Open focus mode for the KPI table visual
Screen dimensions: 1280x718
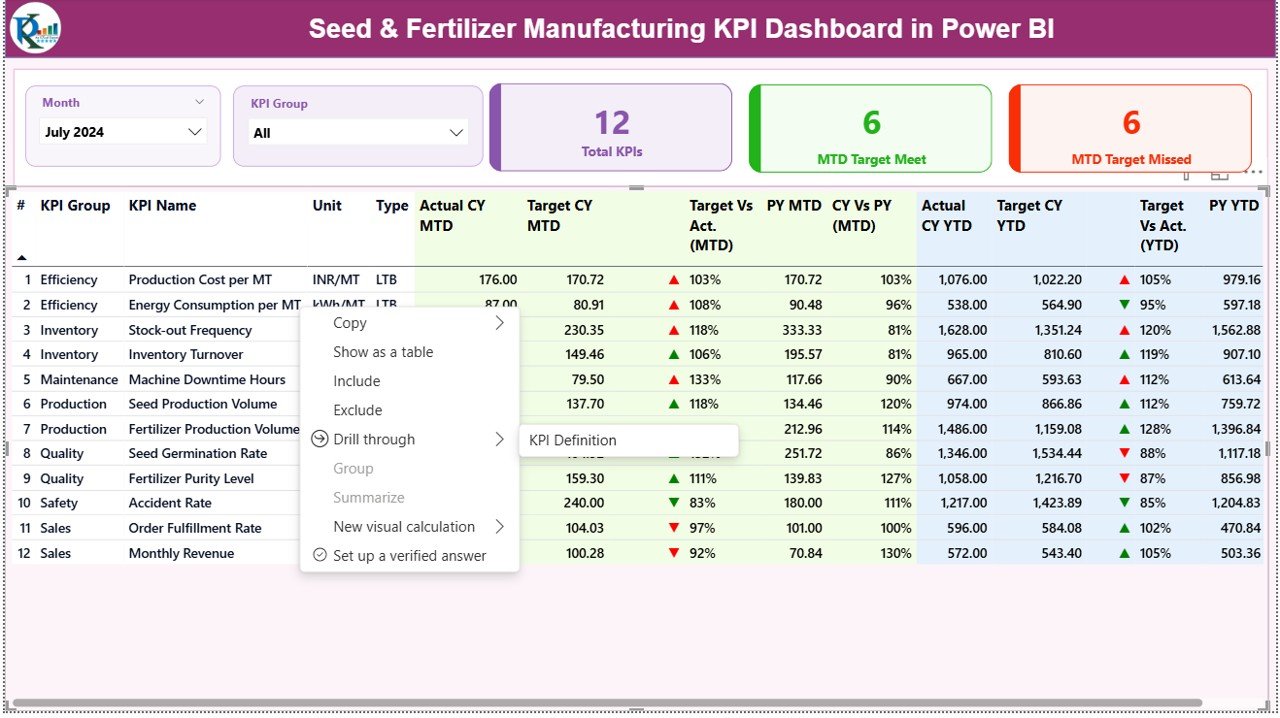tap(1219, 176)
